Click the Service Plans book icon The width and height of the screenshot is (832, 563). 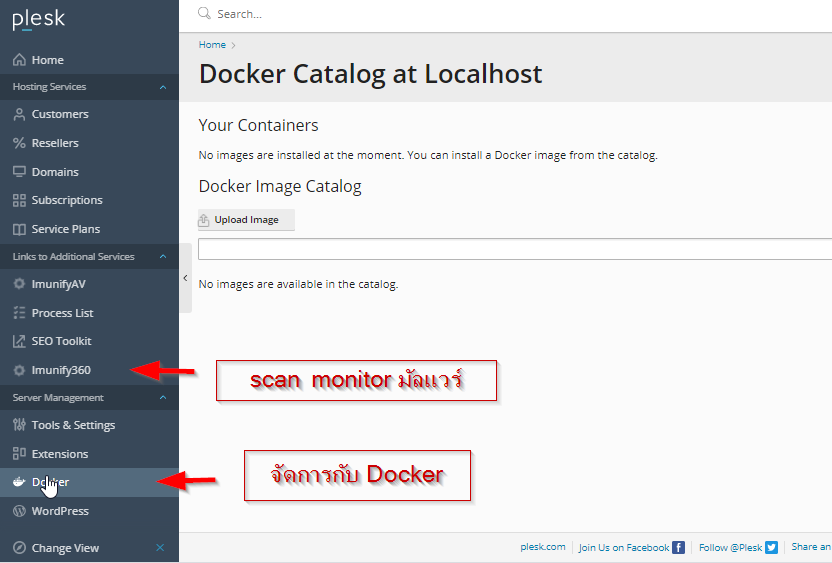click(19, 229)
